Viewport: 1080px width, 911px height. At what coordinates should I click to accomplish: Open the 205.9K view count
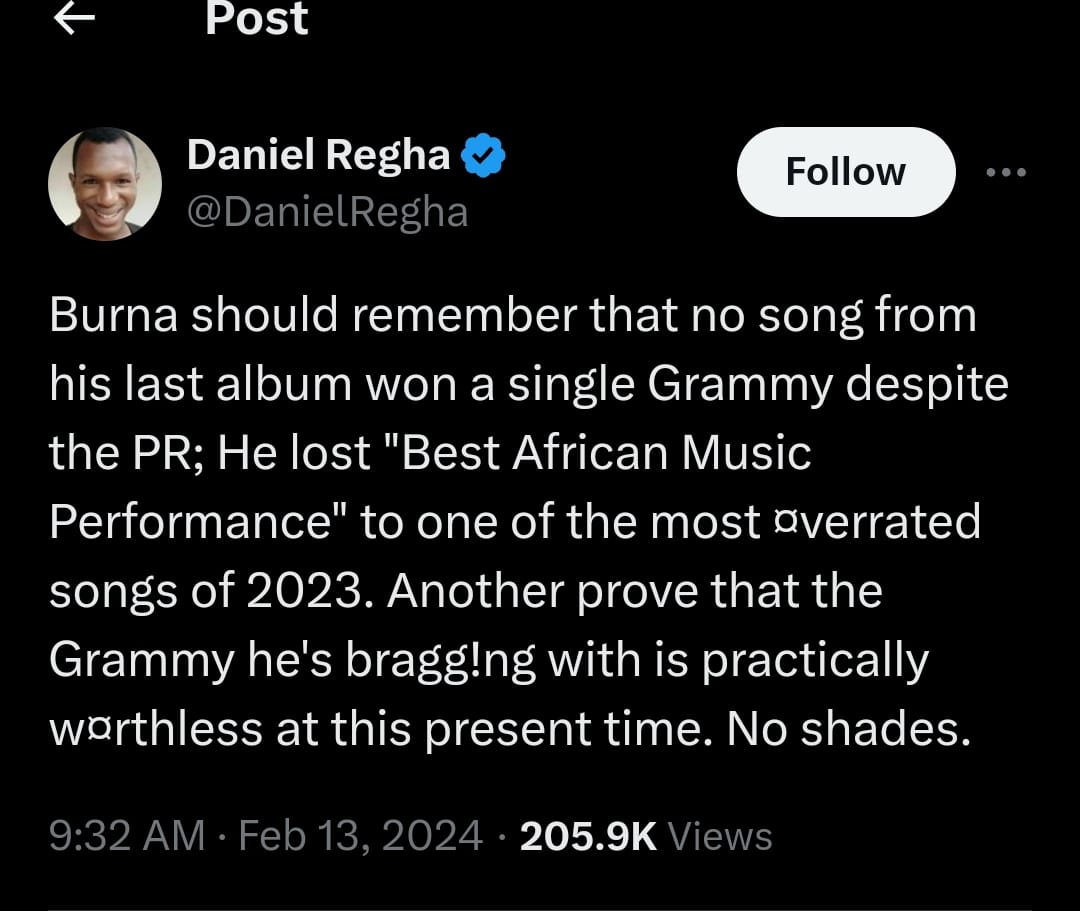588,836
